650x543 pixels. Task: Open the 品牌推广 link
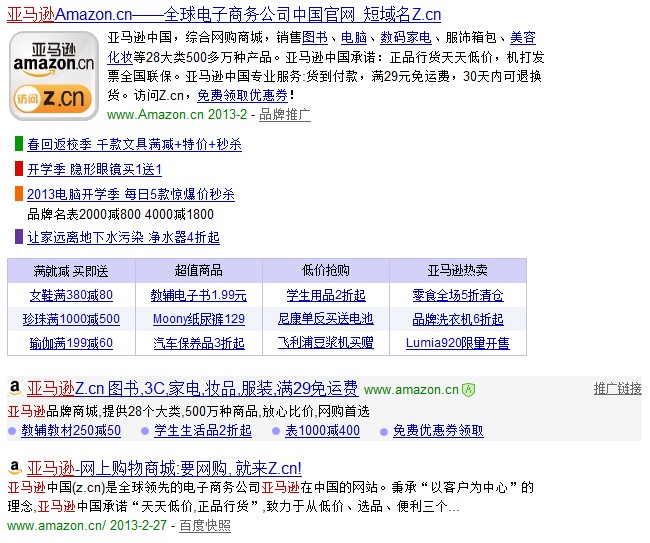[284, 114]
